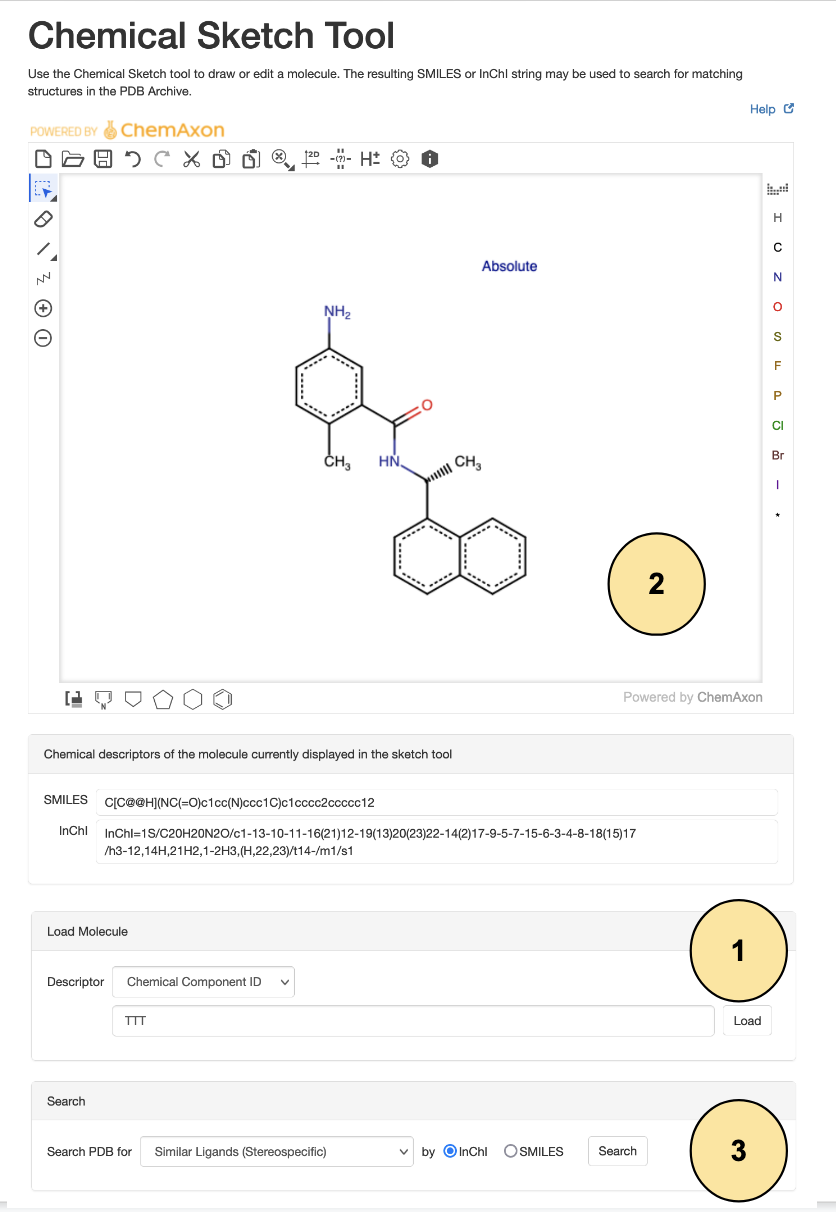Open the Descriptor type dropdown
Viewport: 836px width, 1212px height.
203,982
